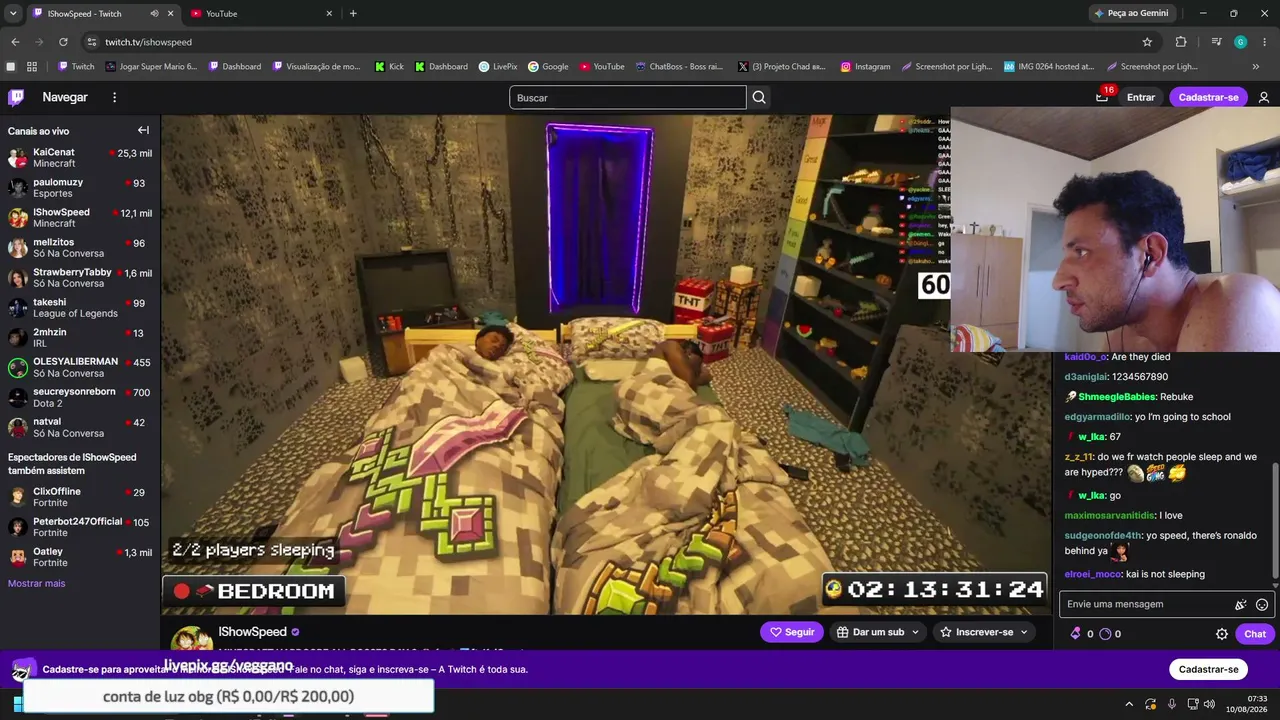Open the Kick bookmark
This screenshot has height=720, width=1280.
(x=389, y=67)
